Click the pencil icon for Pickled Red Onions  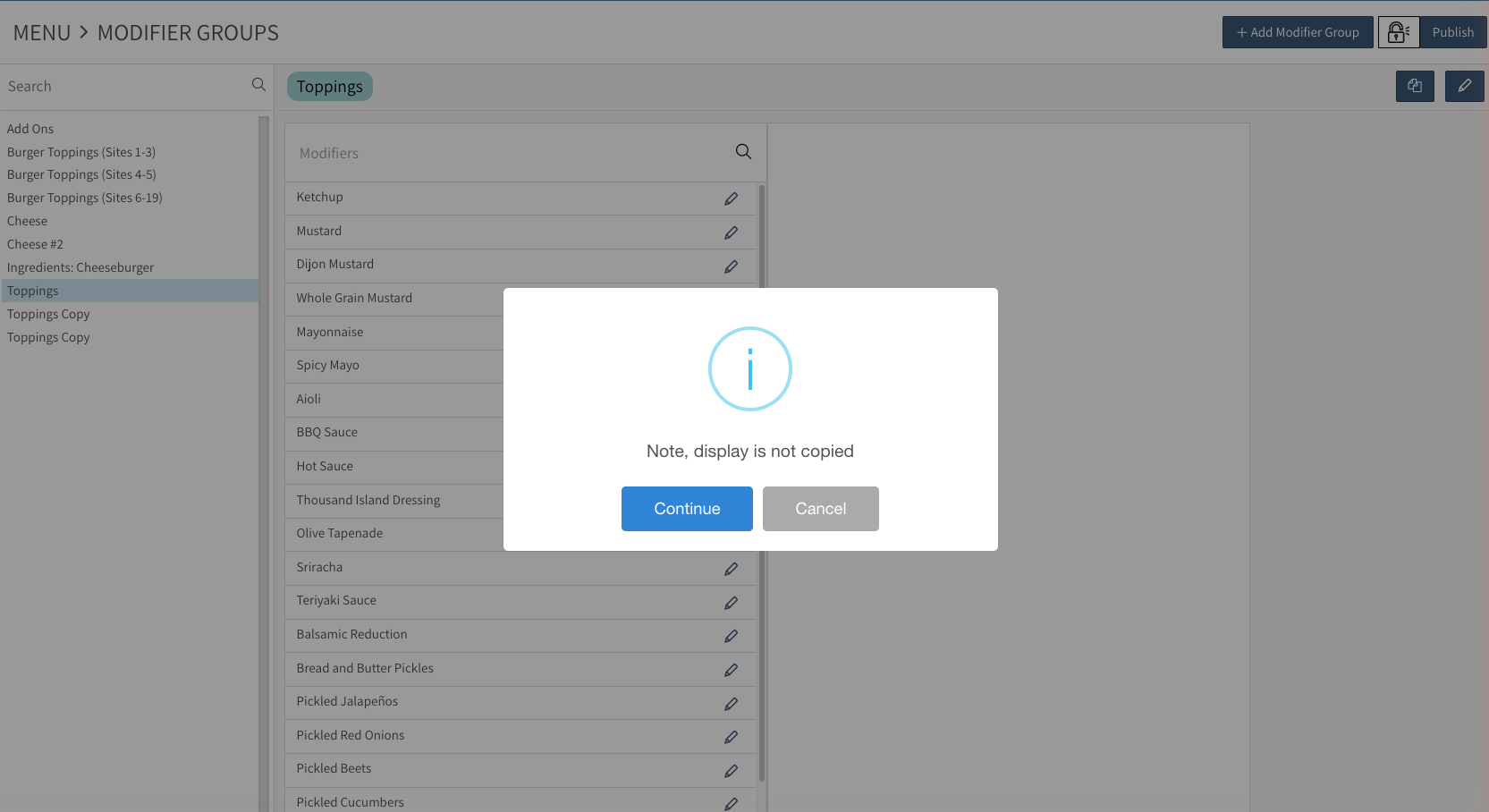(732, 737)
